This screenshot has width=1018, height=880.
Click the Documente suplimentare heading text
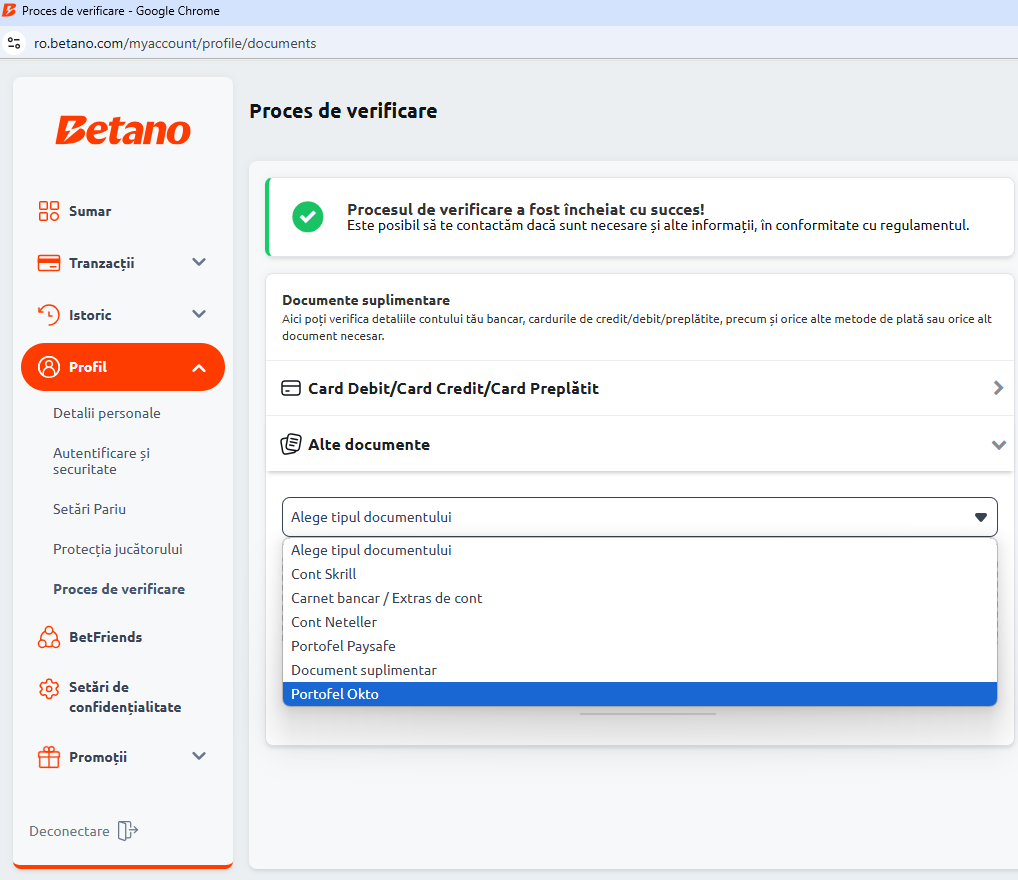pos(366,300)
